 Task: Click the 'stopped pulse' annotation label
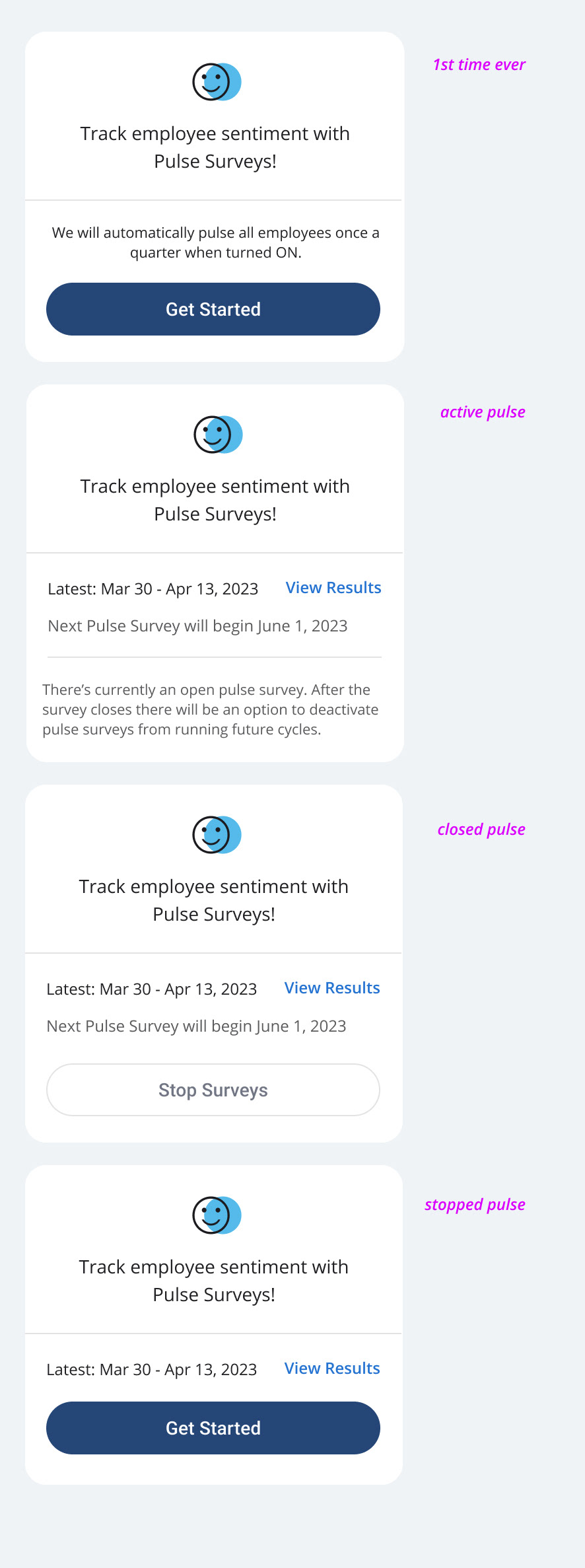click(x=475, y=1205)
